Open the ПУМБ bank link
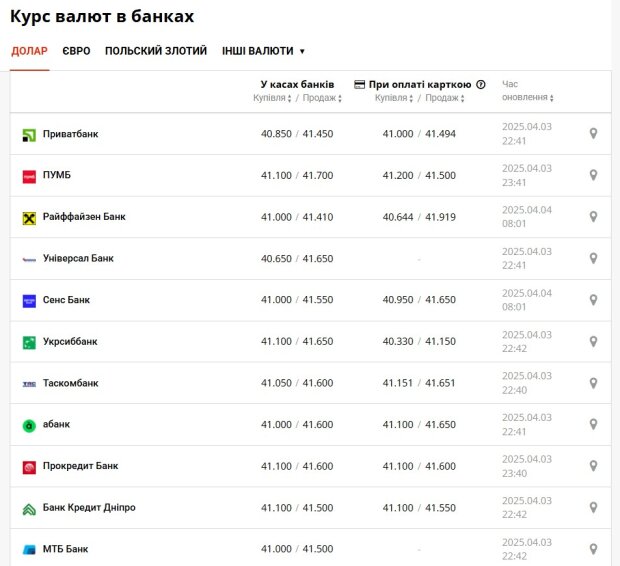Screen dimensions: 620x566 [57, 175]
